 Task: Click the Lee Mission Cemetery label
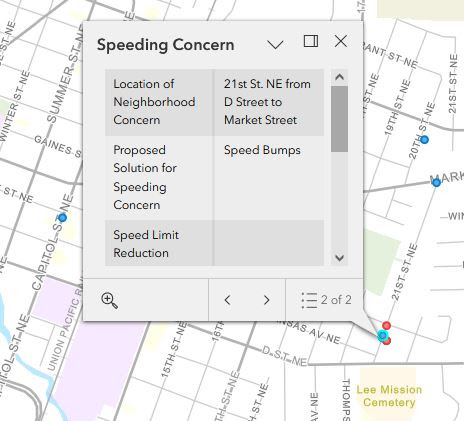click(x=389, y=396)
